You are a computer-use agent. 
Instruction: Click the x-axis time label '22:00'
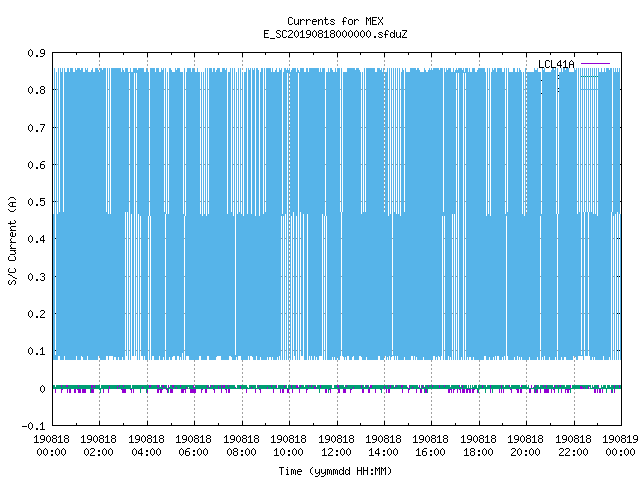pos(573,452)
